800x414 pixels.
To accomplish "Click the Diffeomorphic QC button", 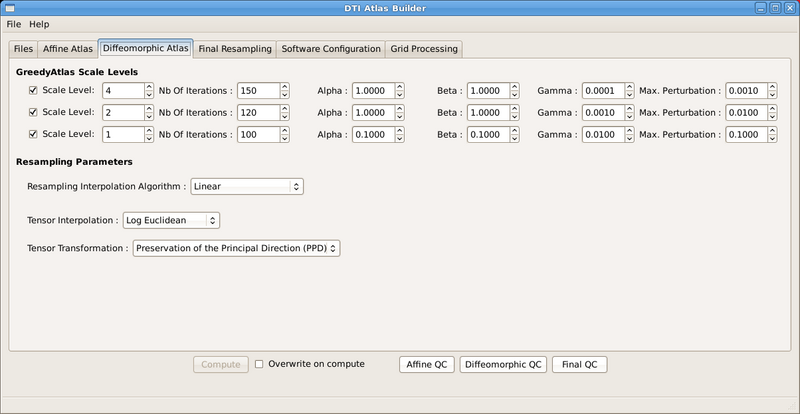I will (x=503, y=364).
